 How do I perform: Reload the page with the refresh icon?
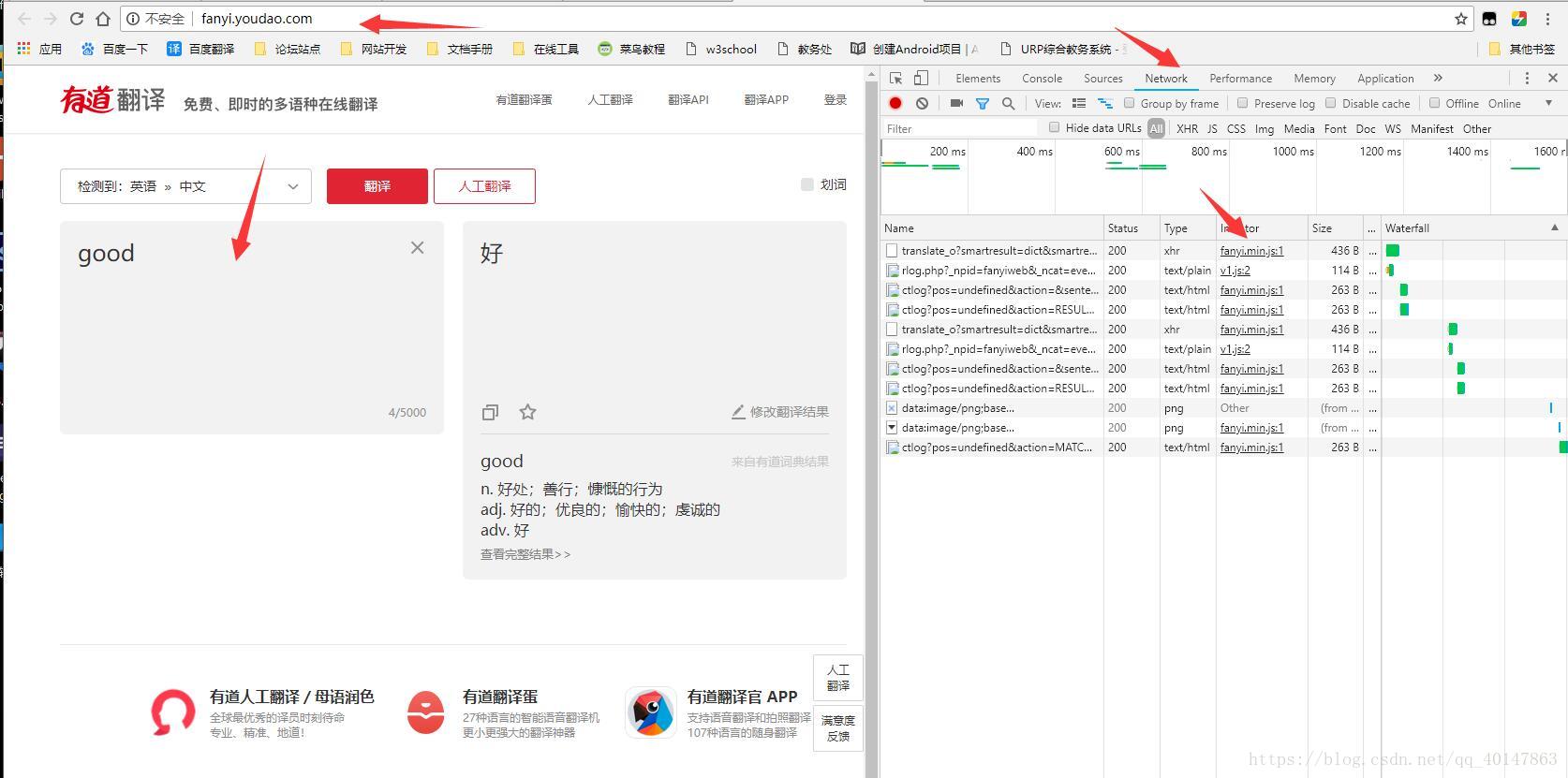pos(77,19)
